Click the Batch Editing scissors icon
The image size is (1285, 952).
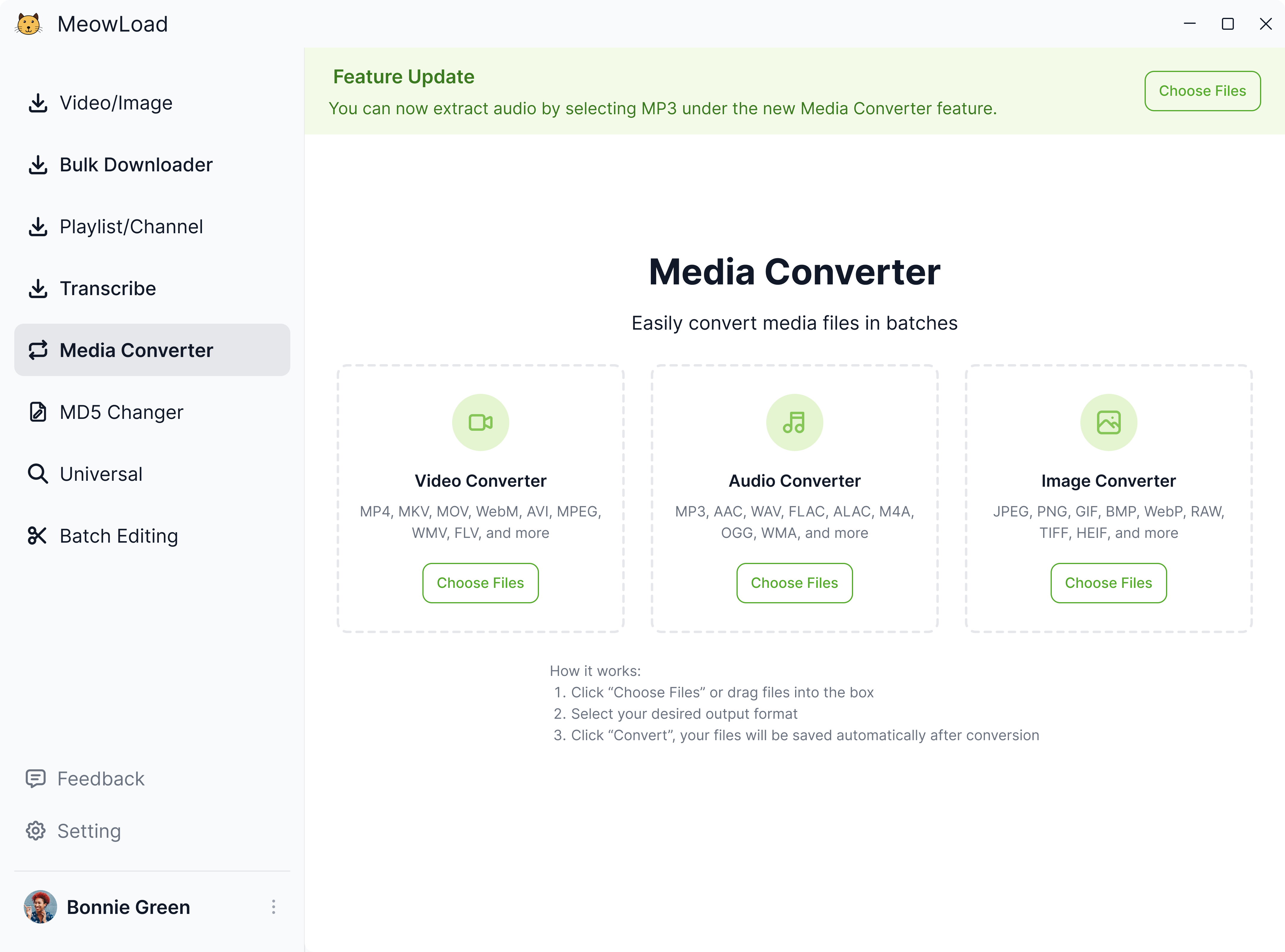coord(37,535)
